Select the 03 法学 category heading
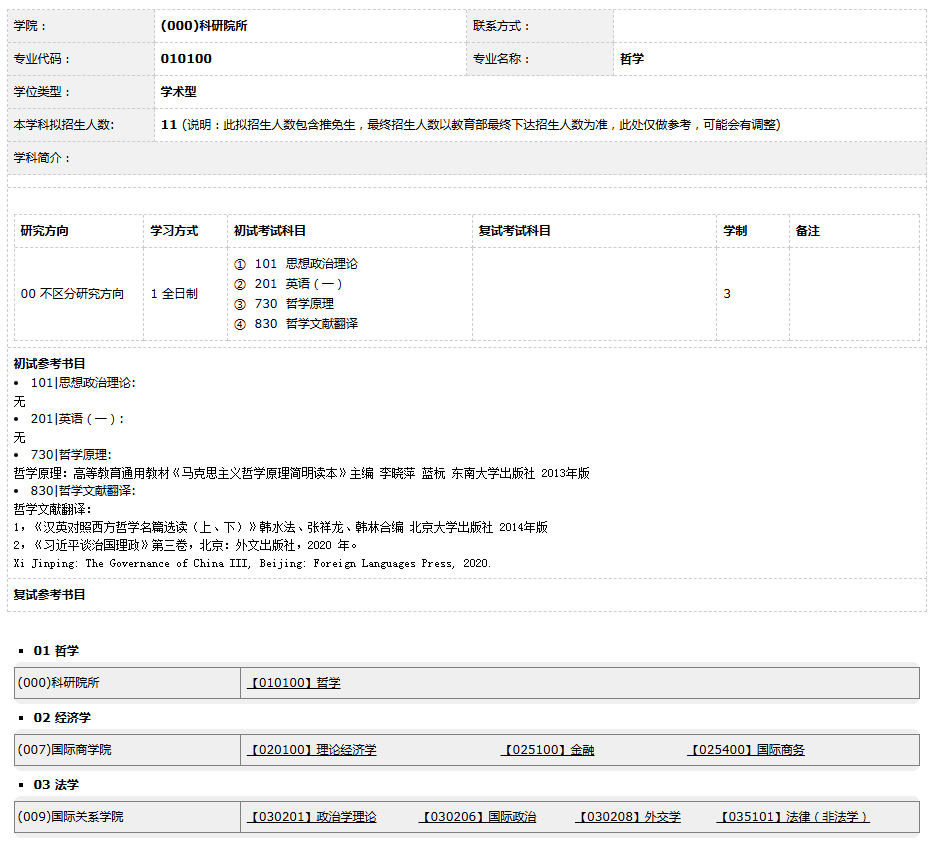 coord(55,785)
